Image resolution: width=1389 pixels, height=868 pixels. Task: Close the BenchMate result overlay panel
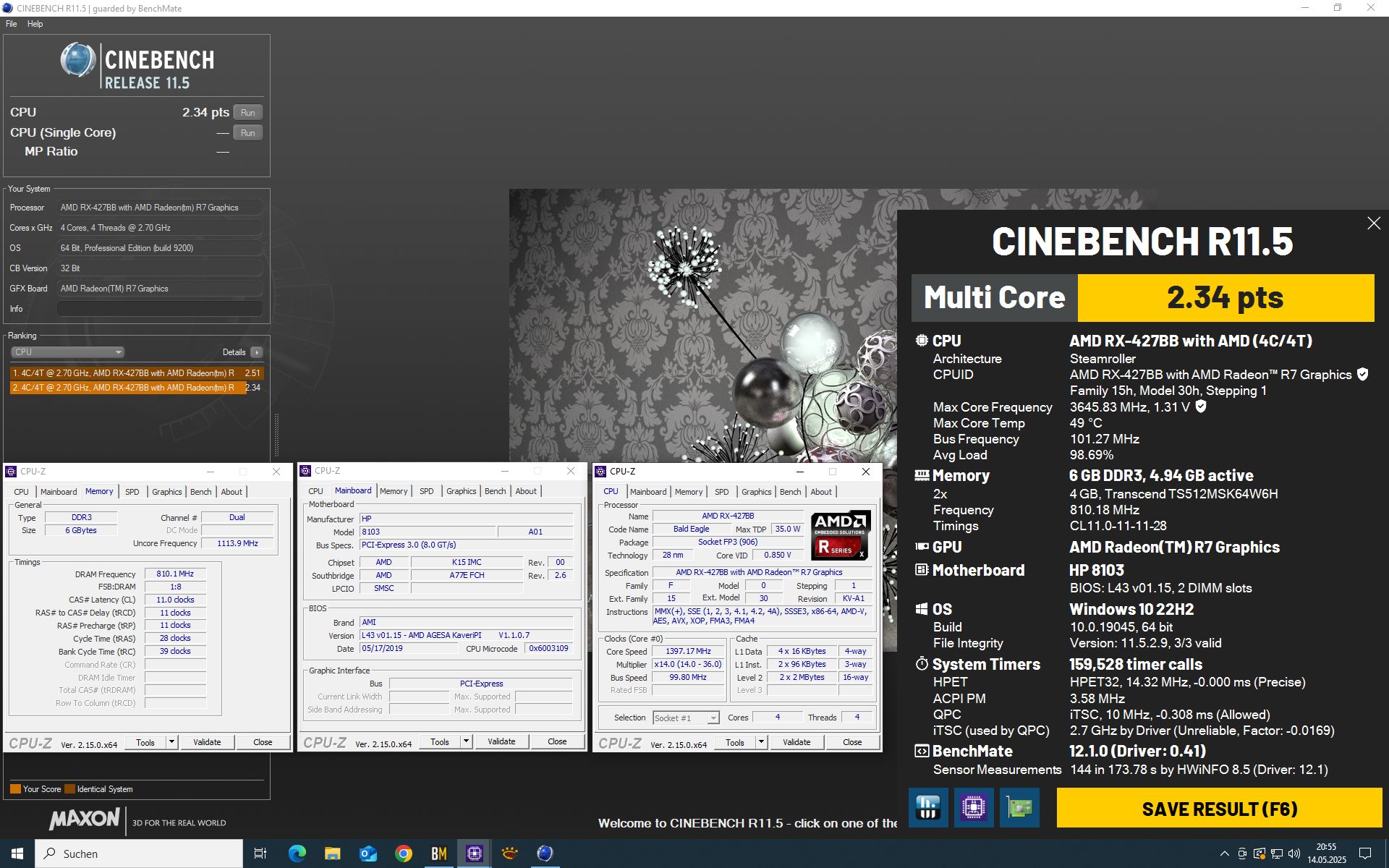1374,224
